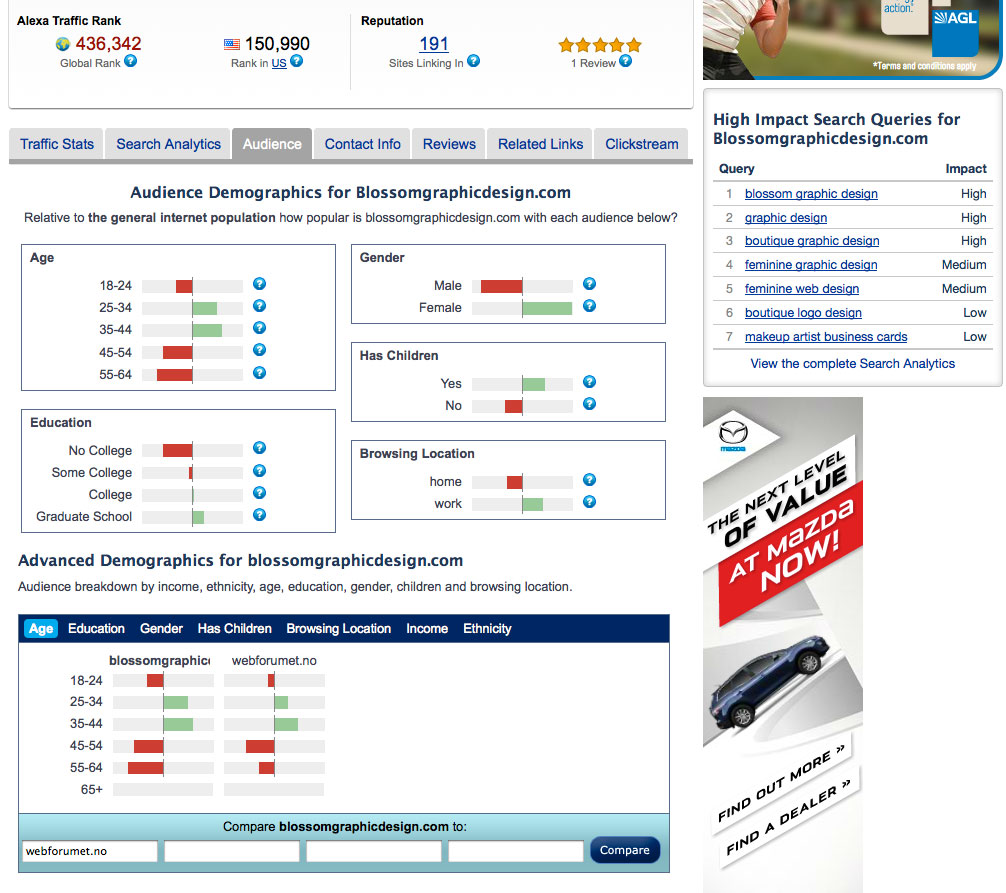The height and width of the screenshot is (893, 1006).
Task: Open the boutique logo design query link
Action: 803,312
